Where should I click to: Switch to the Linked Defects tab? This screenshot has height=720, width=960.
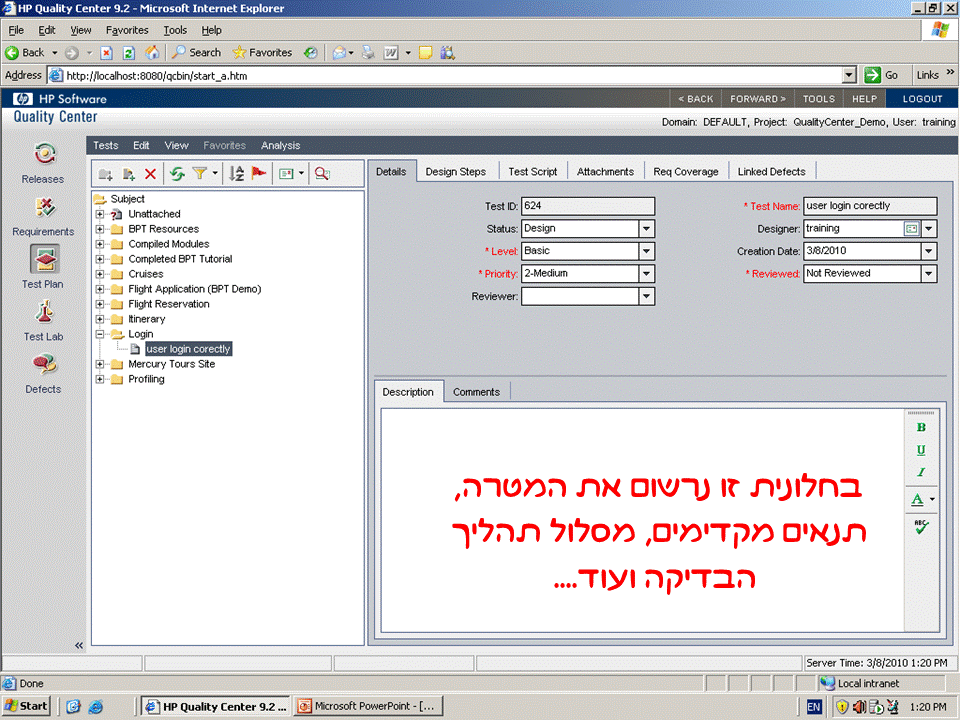tap(771, 172)
